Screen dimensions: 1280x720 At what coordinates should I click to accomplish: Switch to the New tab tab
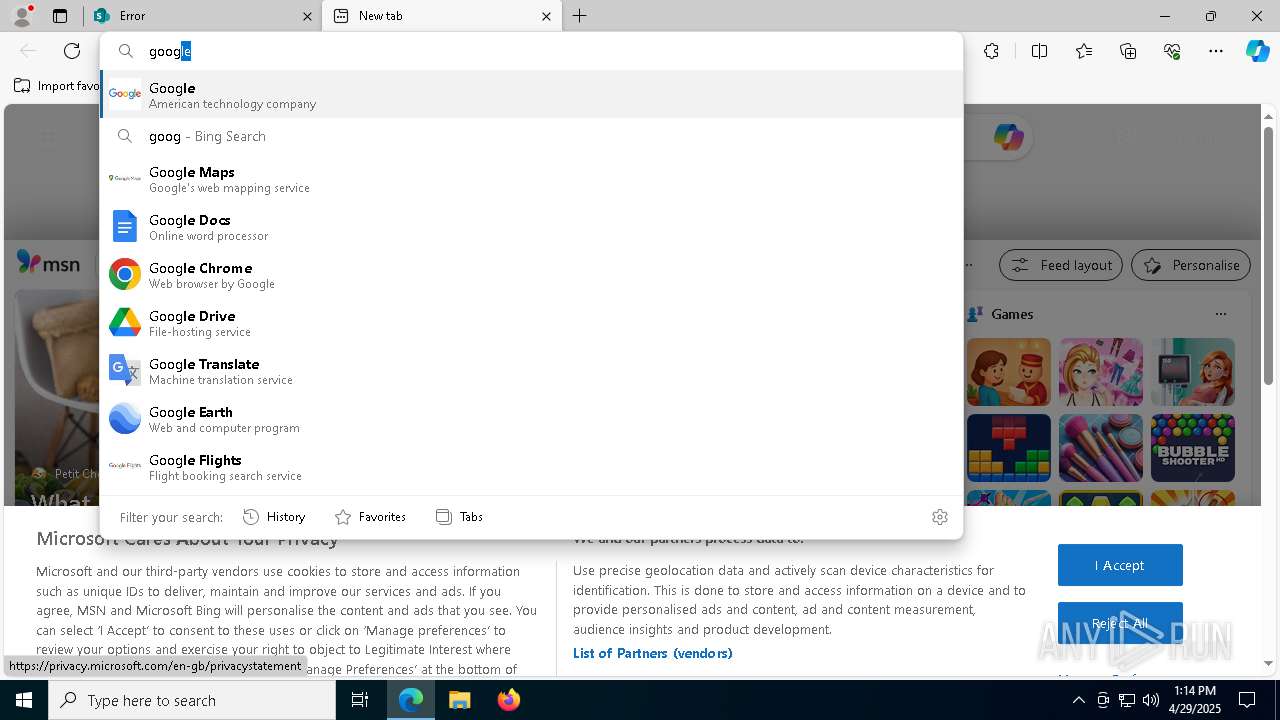(x=442, y=16)
